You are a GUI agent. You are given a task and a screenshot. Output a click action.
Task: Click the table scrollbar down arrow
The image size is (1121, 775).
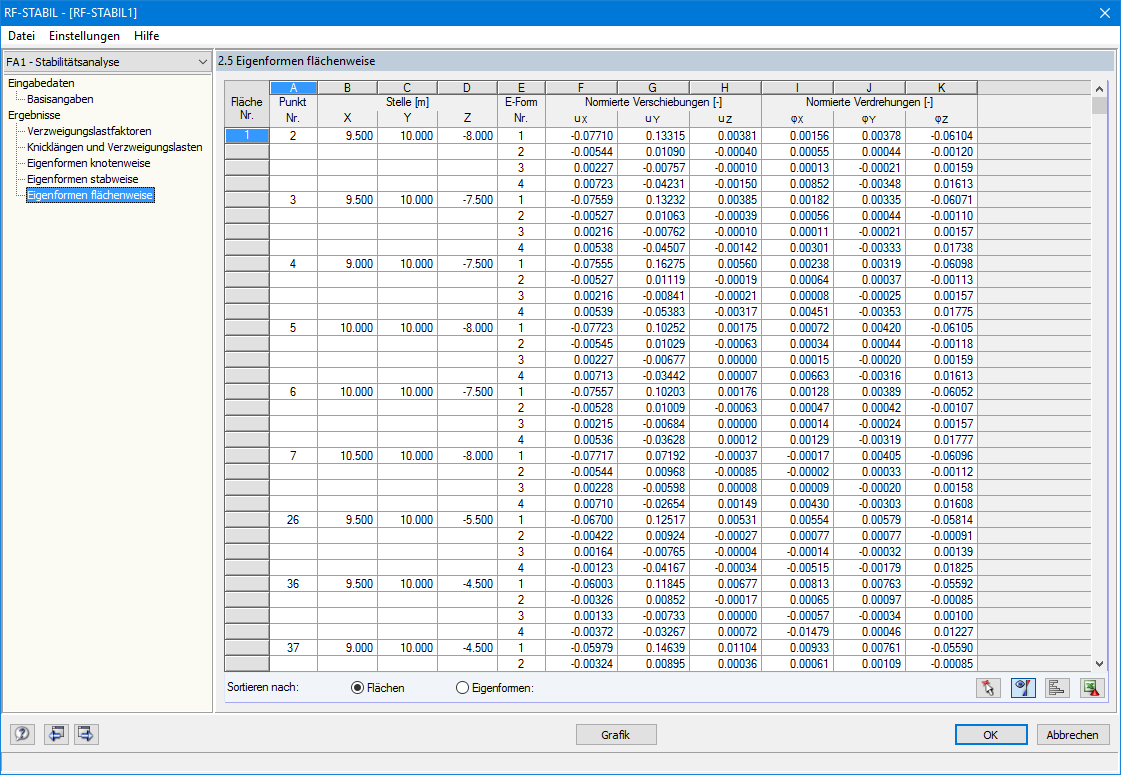click(1099, 663)
